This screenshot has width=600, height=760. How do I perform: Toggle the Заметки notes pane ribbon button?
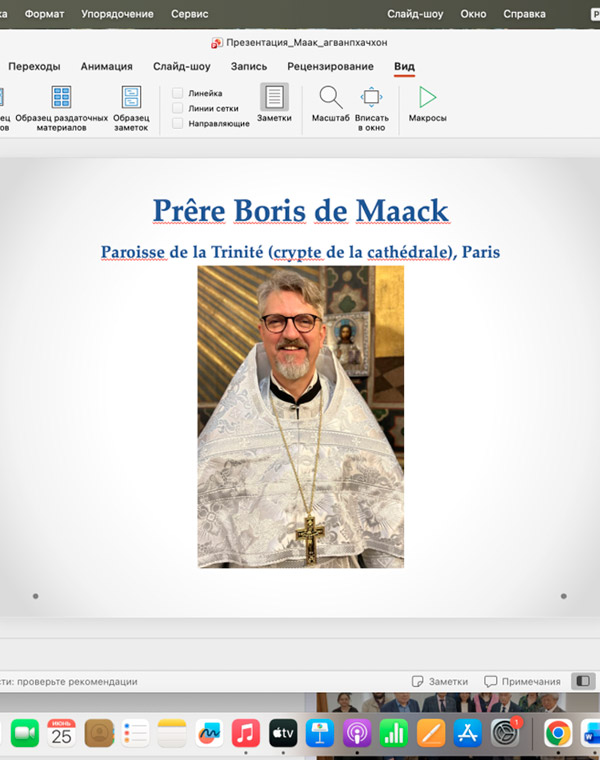274,103
